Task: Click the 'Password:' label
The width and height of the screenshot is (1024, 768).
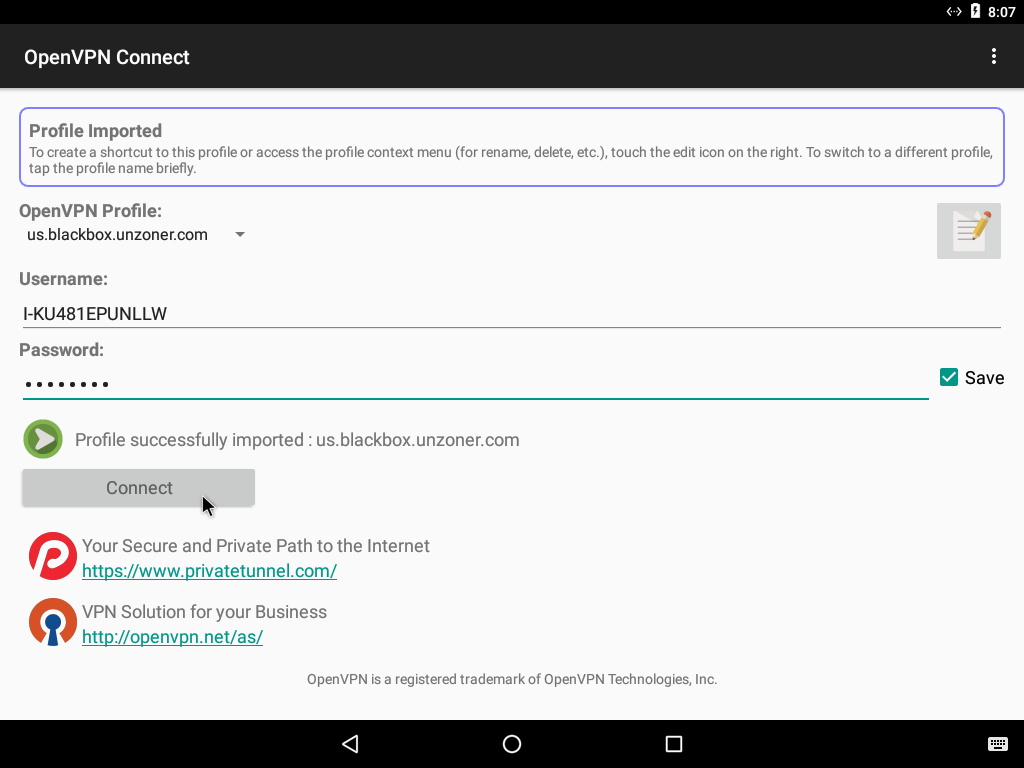Action: coord(61,350)
